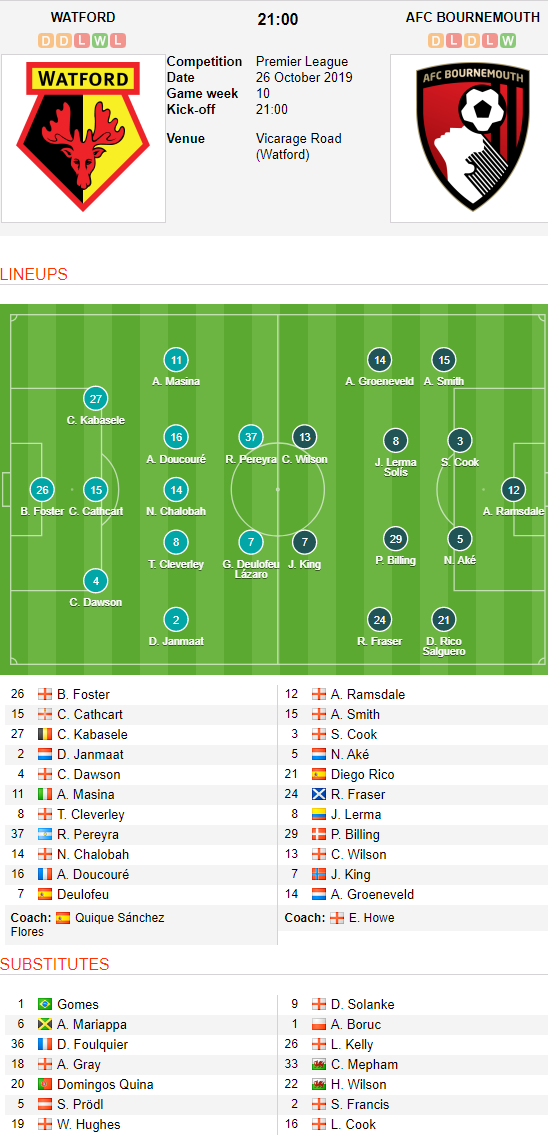Image resolution: width=548 pixels, height=1137 pixels.
Task: Click the LINEUPS section heading
Action: pyautogui.click(x=34, y=275)
